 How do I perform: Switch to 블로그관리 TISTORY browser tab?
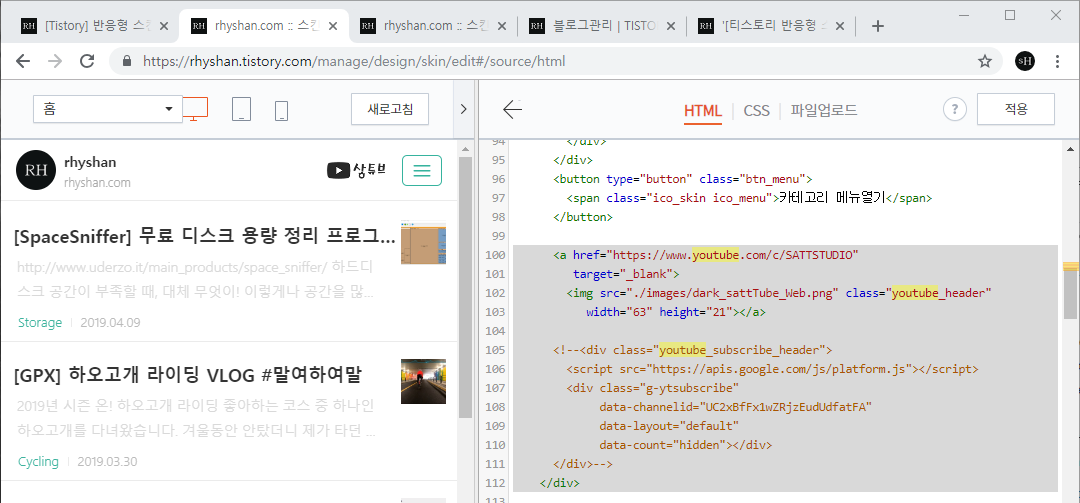pyautogui.click(x=603, y=26)
